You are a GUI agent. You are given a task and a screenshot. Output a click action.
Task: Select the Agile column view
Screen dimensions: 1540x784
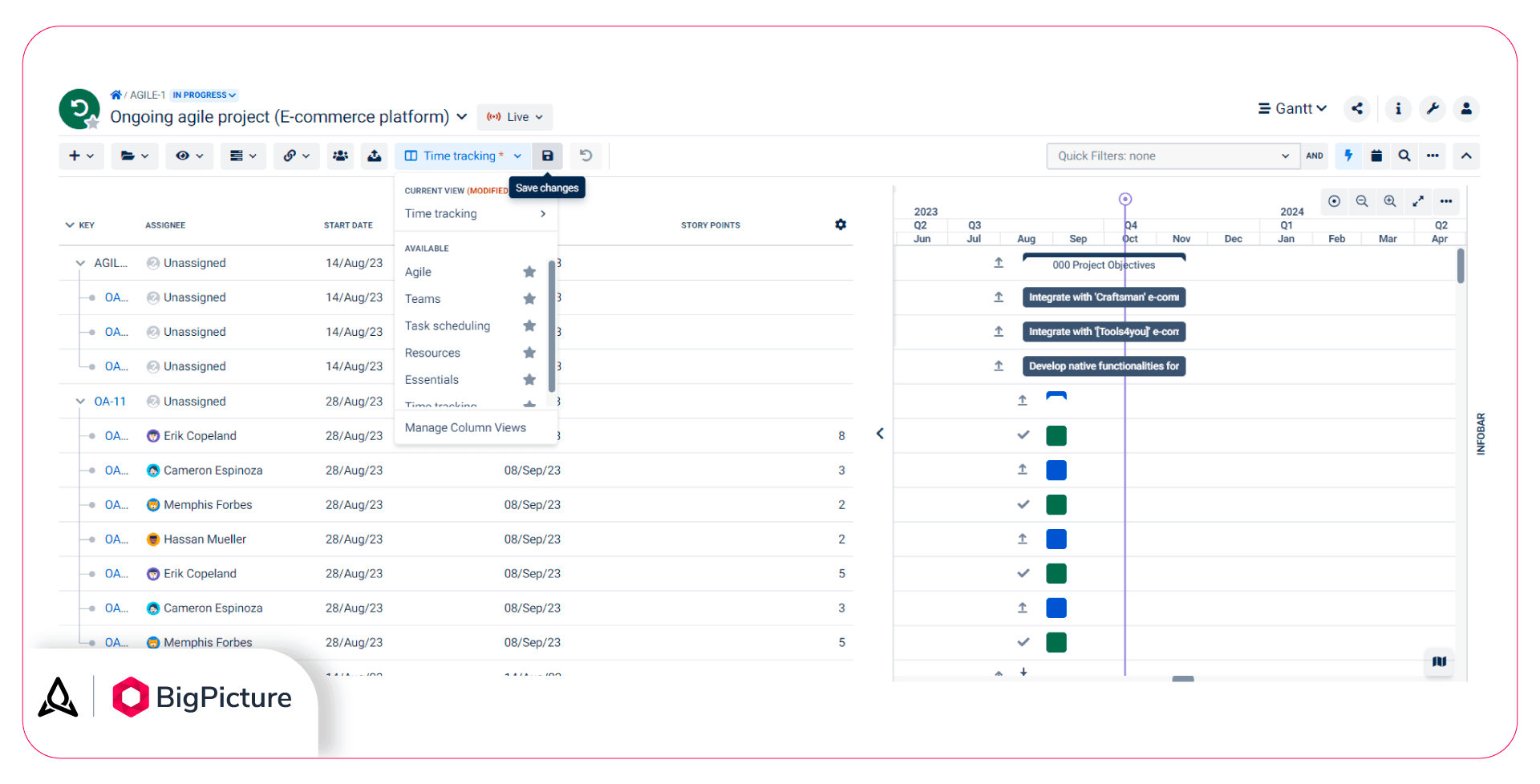[418, 272]
